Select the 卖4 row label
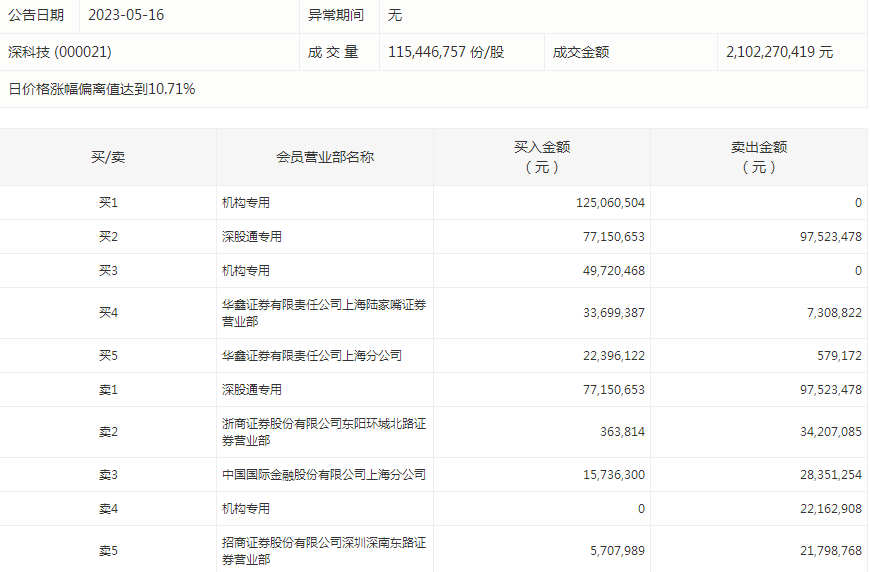 (108, 509)
